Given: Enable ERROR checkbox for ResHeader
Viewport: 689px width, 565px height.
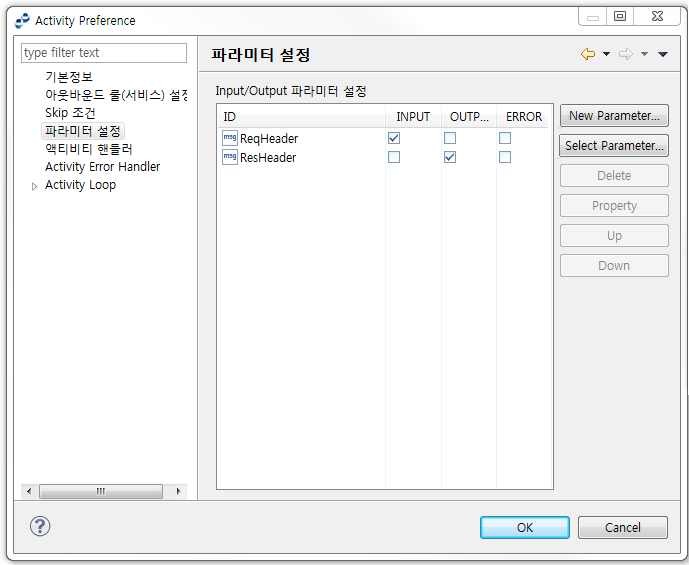Looking at the screenshot, I should point(505,157).
